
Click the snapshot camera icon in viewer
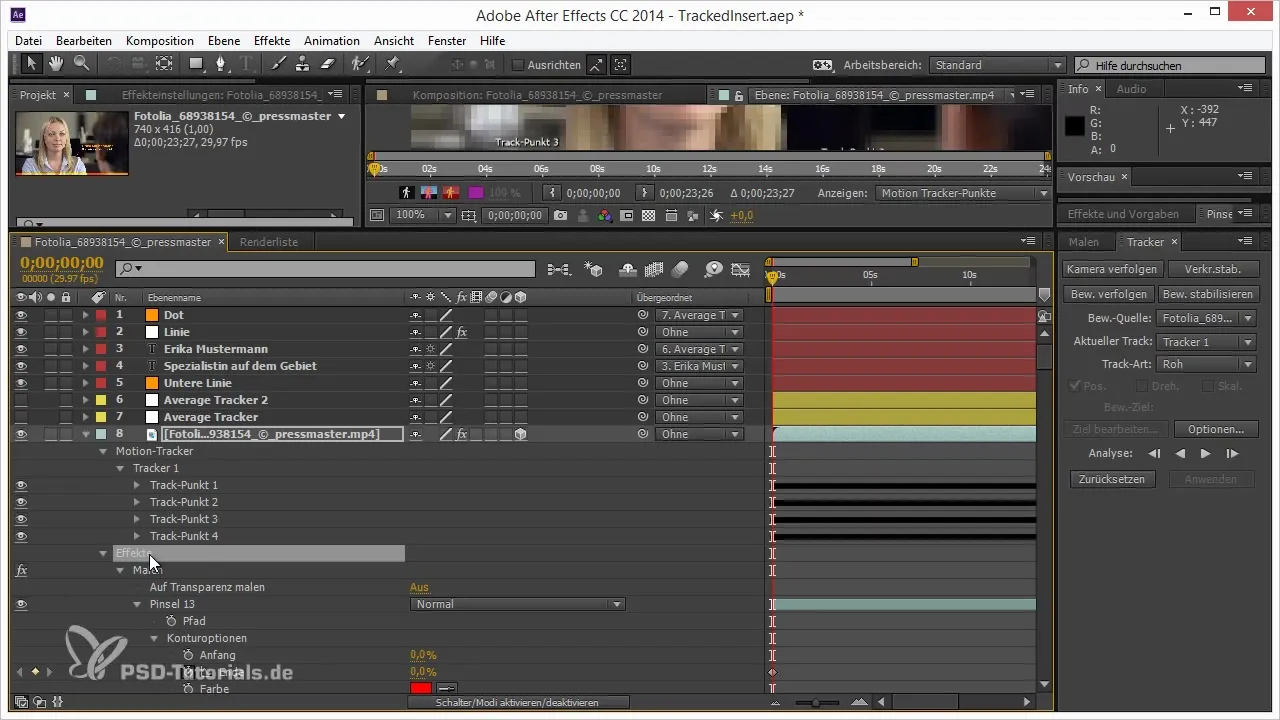pyautogui.click(x=561, y=215)
